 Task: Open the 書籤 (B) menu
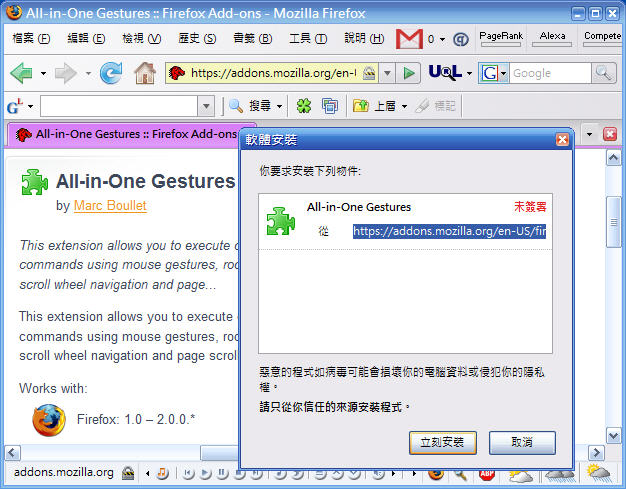pos(252,38)
